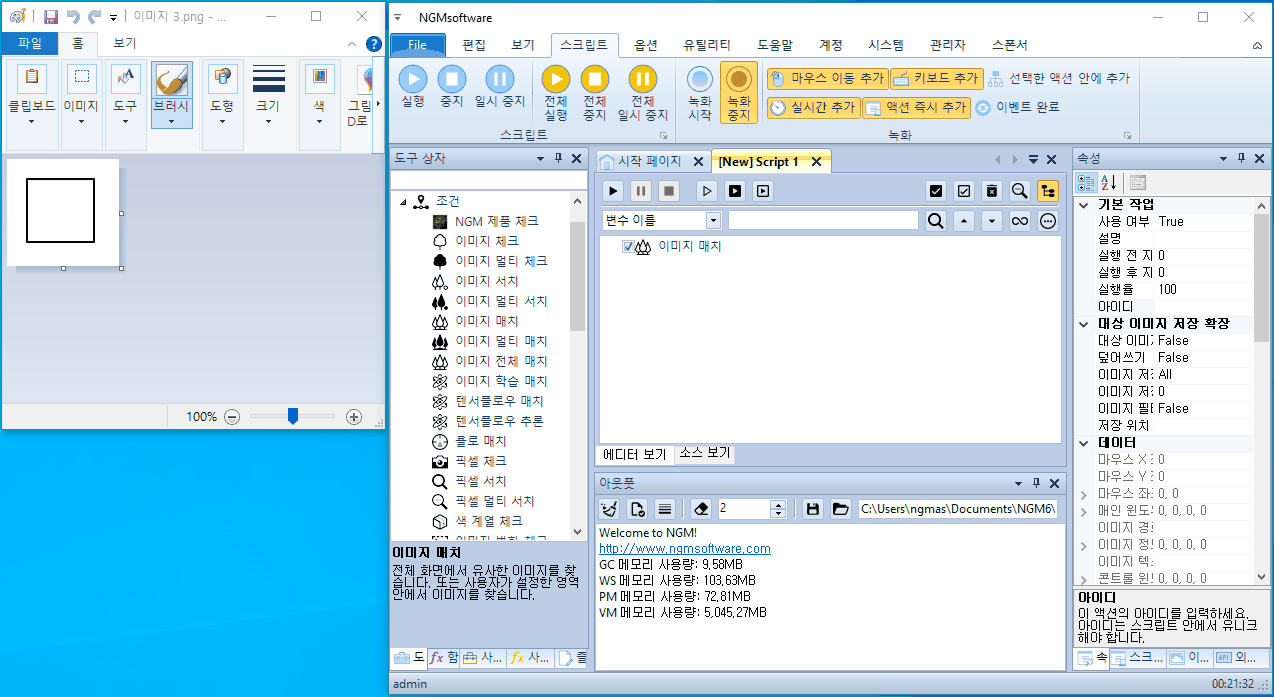Click the 일시 중지 pause script icon

499,87
